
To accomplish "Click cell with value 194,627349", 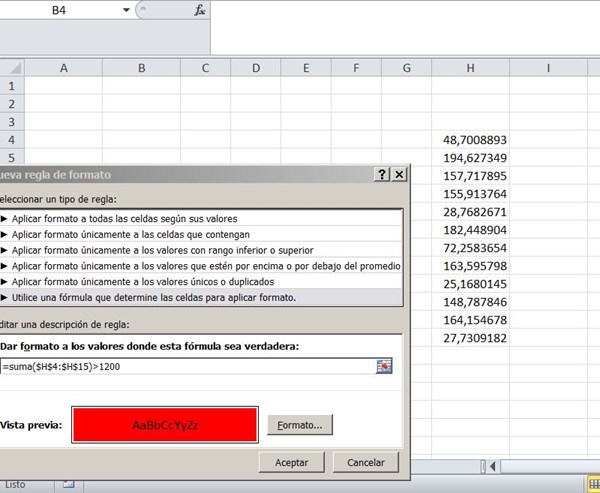I will tap(470, 158).
